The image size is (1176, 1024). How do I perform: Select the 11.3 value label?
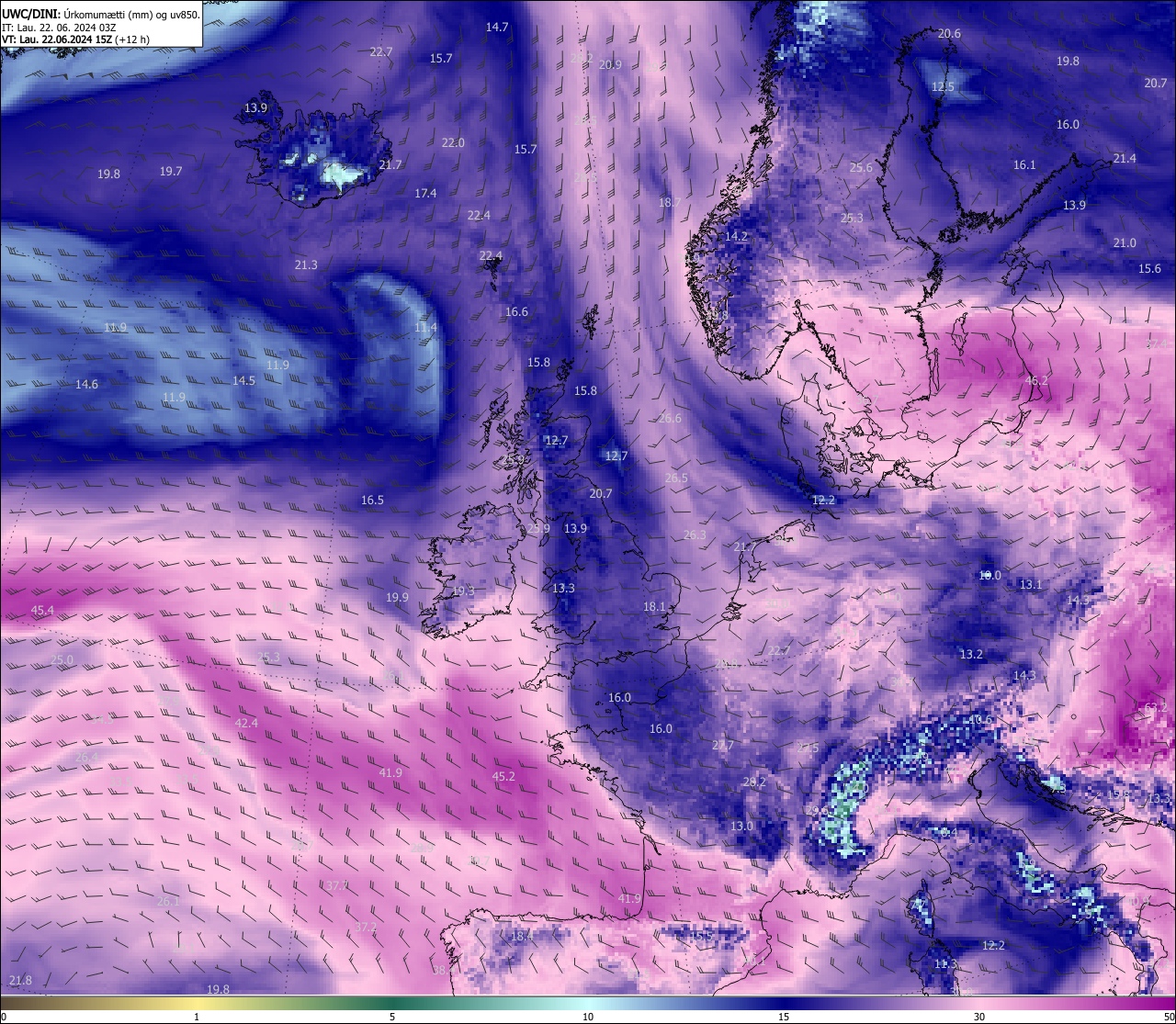point(945,964)
